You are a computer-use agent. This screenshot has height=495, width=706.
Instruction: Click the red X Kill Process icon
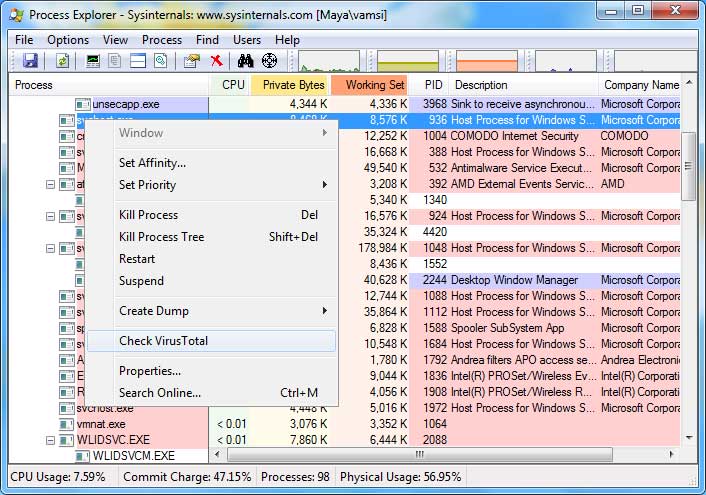(217, 60)
